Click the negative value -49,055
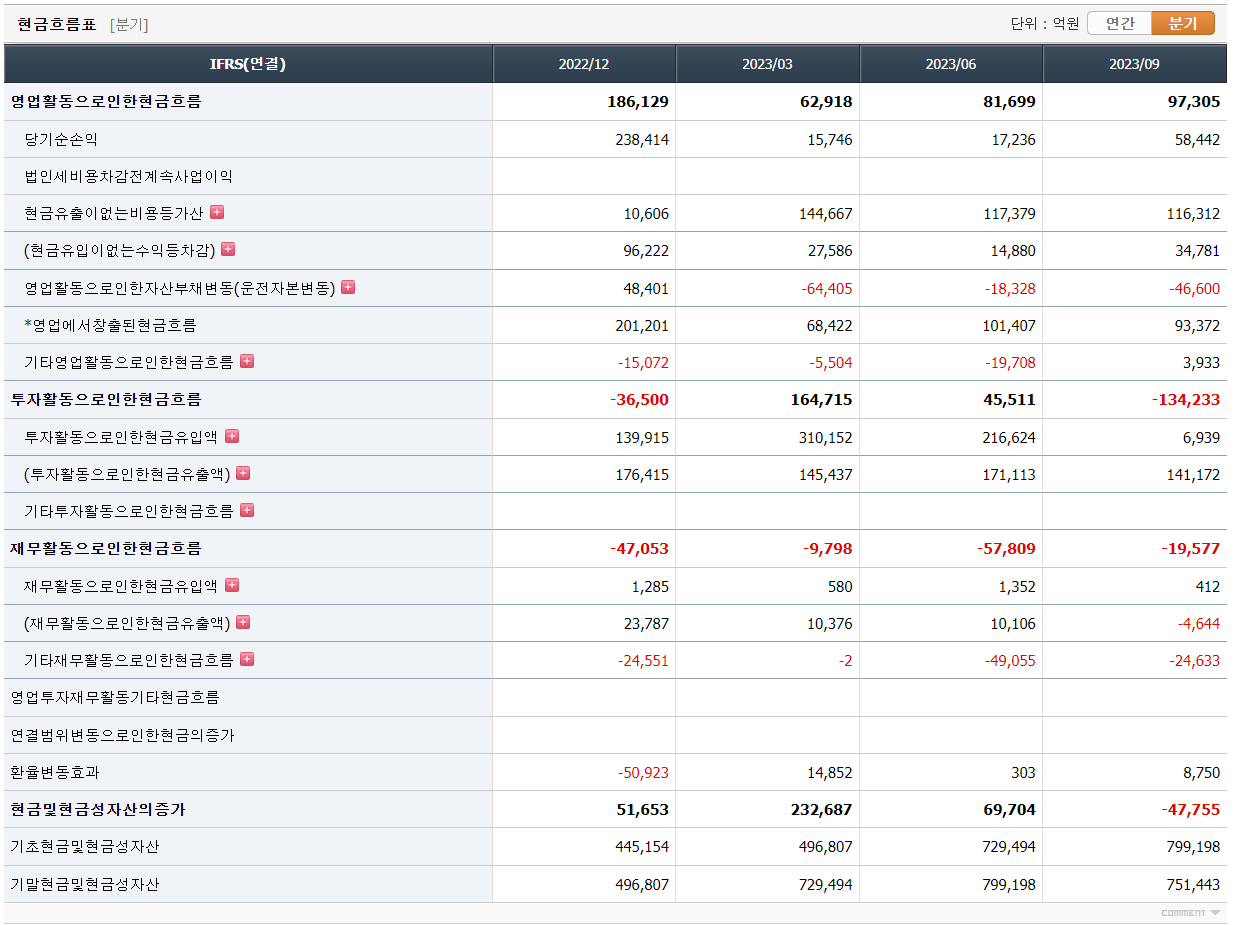Screen dimensions: 1235x925 point(1010,660)
